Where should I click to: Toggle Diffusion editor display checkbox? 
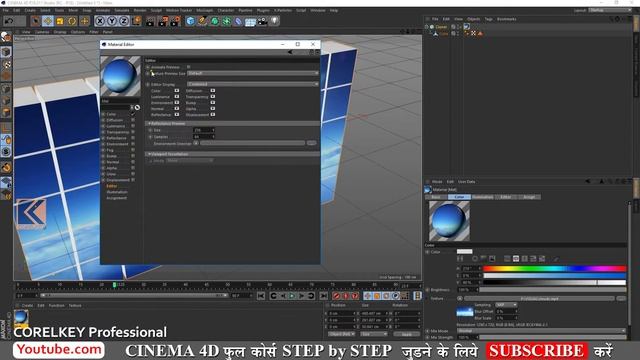213,91
